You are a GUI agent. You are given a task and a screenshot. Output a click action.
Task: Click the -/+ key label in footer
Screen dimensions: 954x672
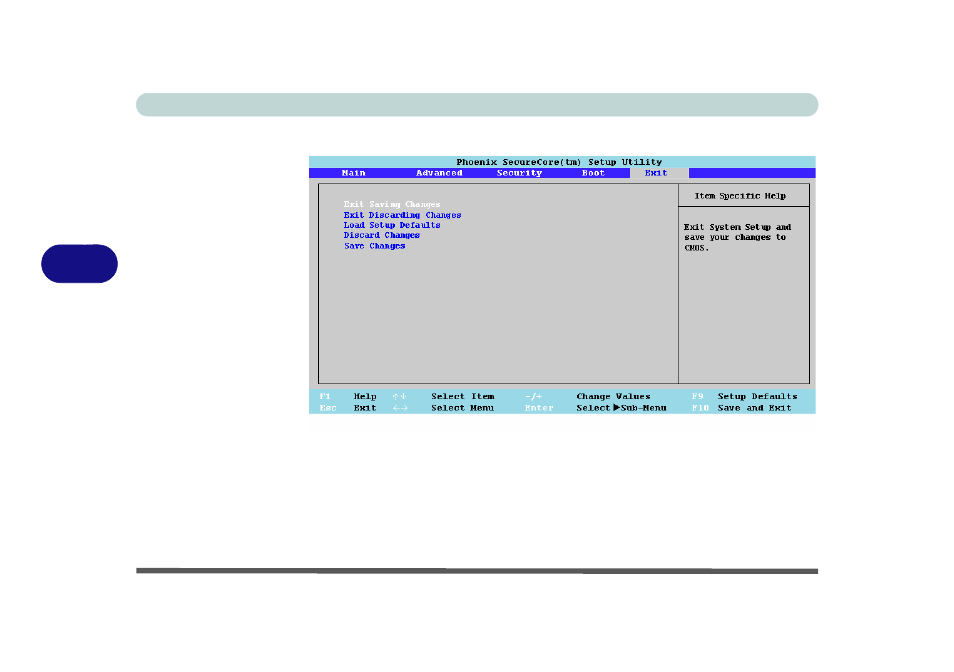point(533,397)
